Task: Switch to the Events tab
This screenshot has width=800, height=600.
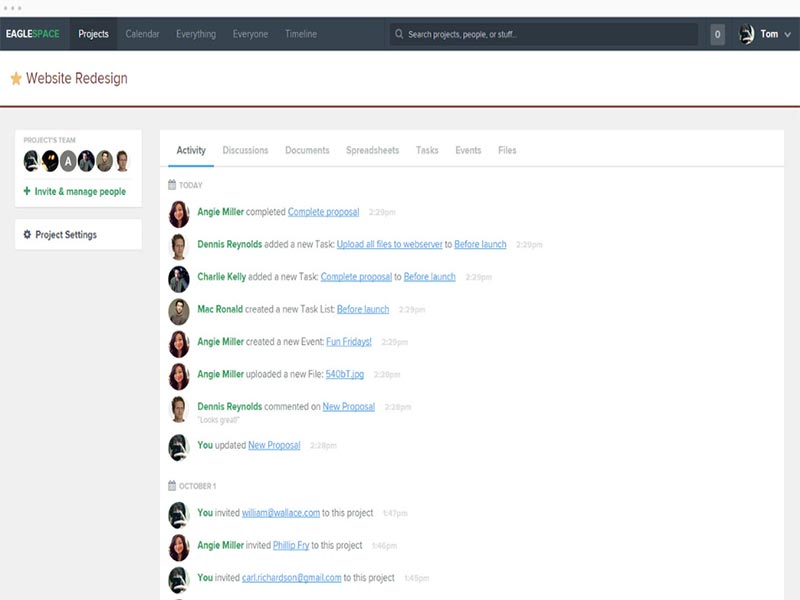Action: point(468,150)
